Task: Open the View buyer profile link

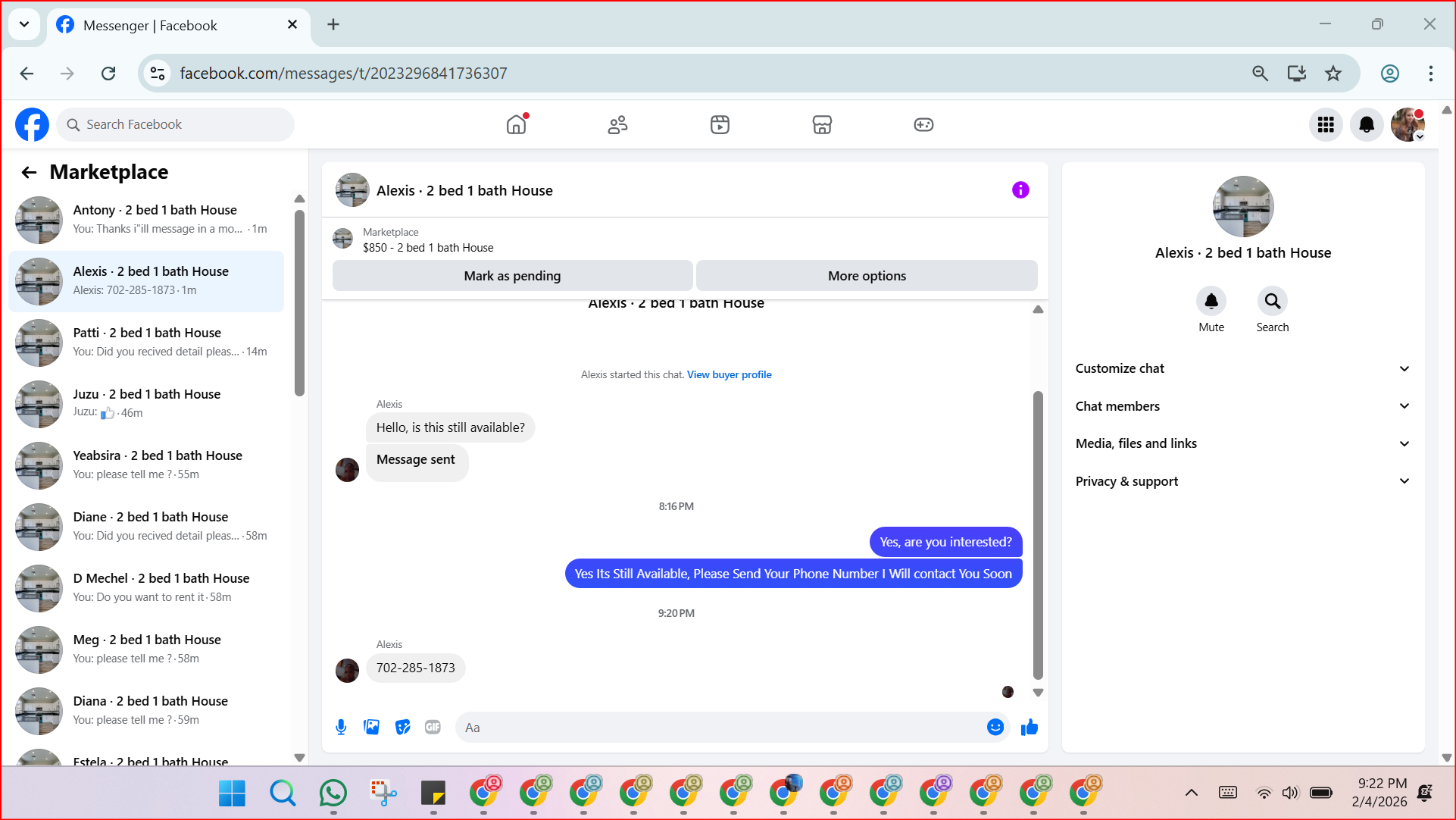Action: coord(729,374)
